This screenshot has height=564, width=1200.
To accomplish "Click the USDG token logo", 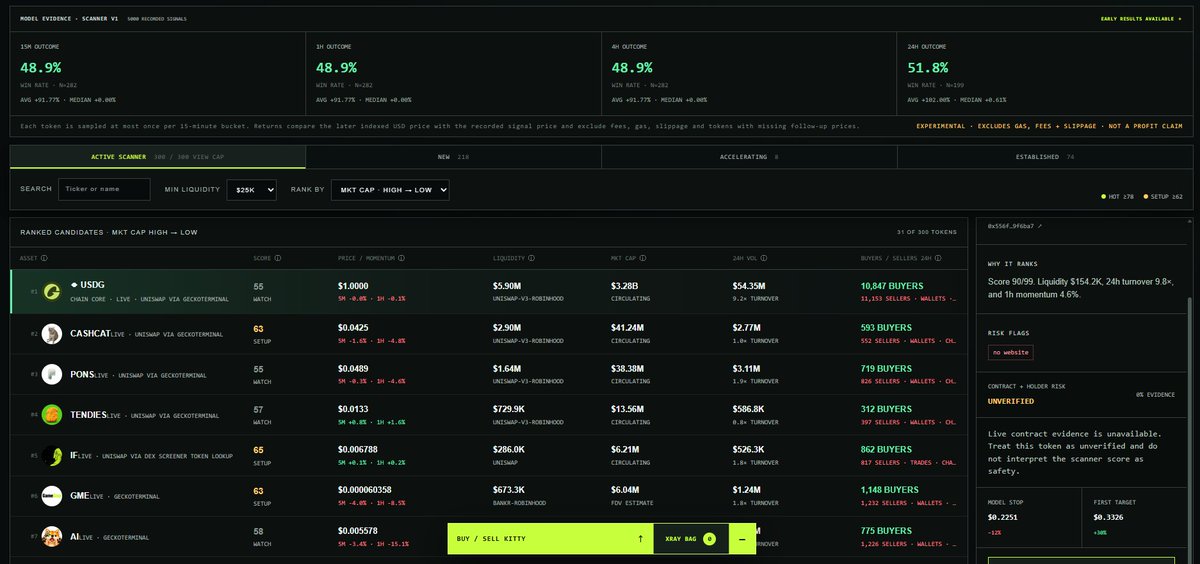I will [x=50, y=292].
